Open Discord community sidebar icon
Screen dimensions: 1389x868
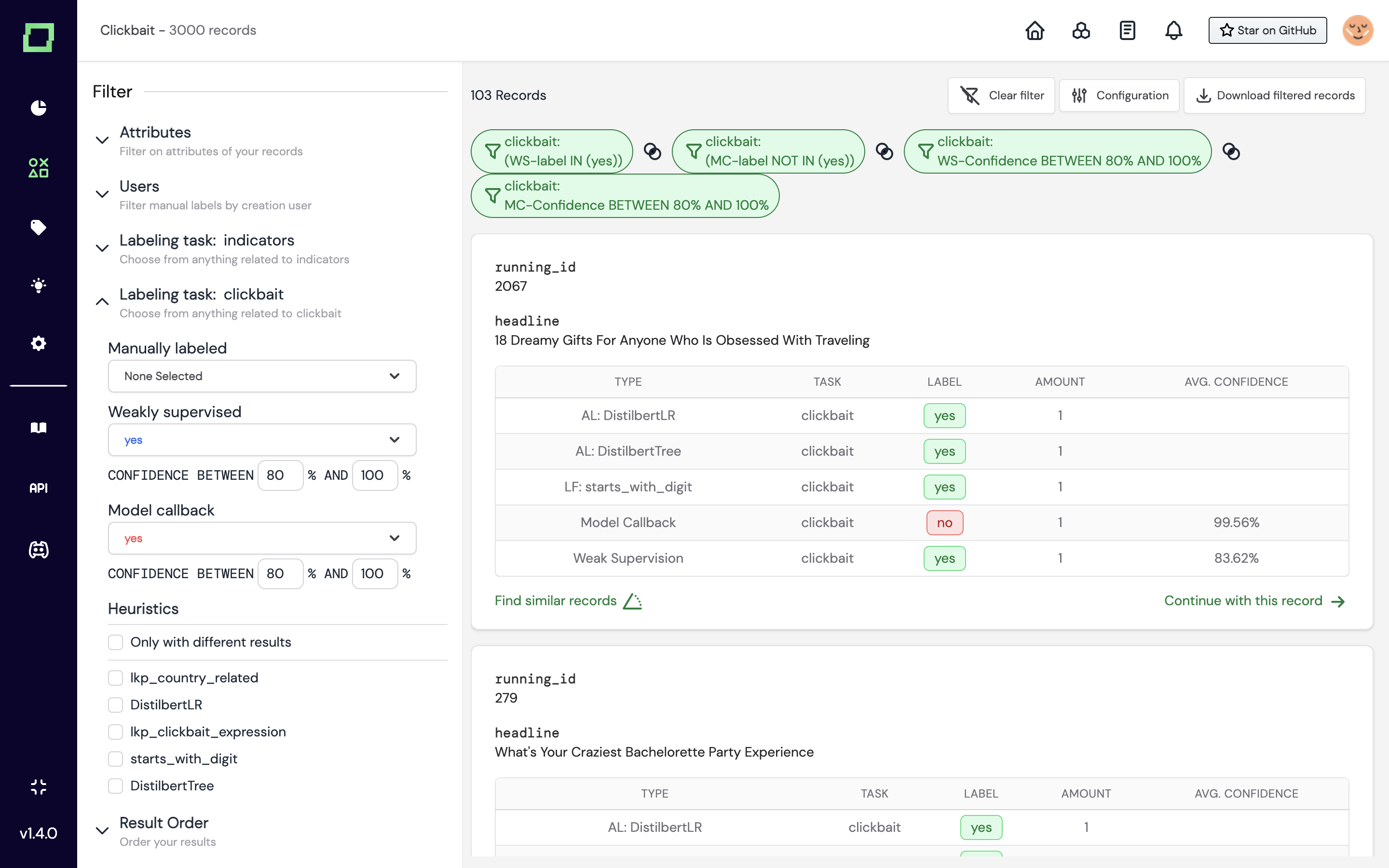(39, 550)
